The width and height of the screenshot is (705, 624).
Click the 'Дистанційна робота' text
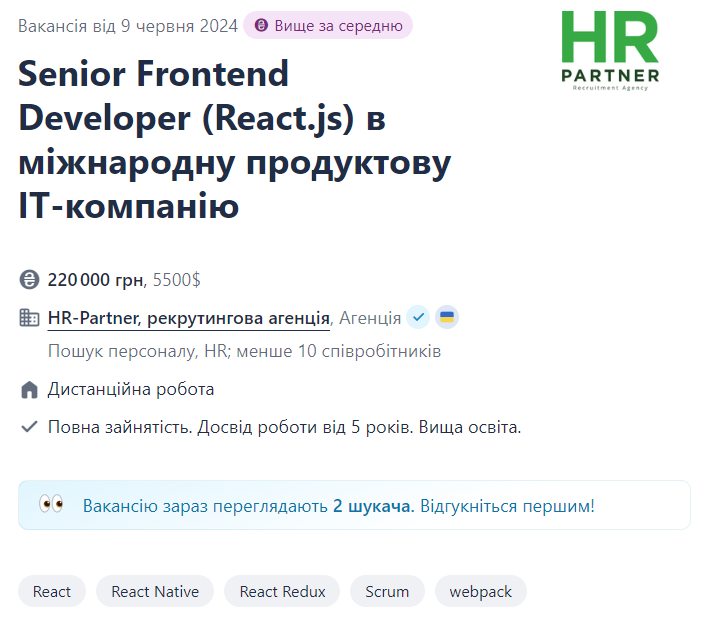[x=131, y=389]
